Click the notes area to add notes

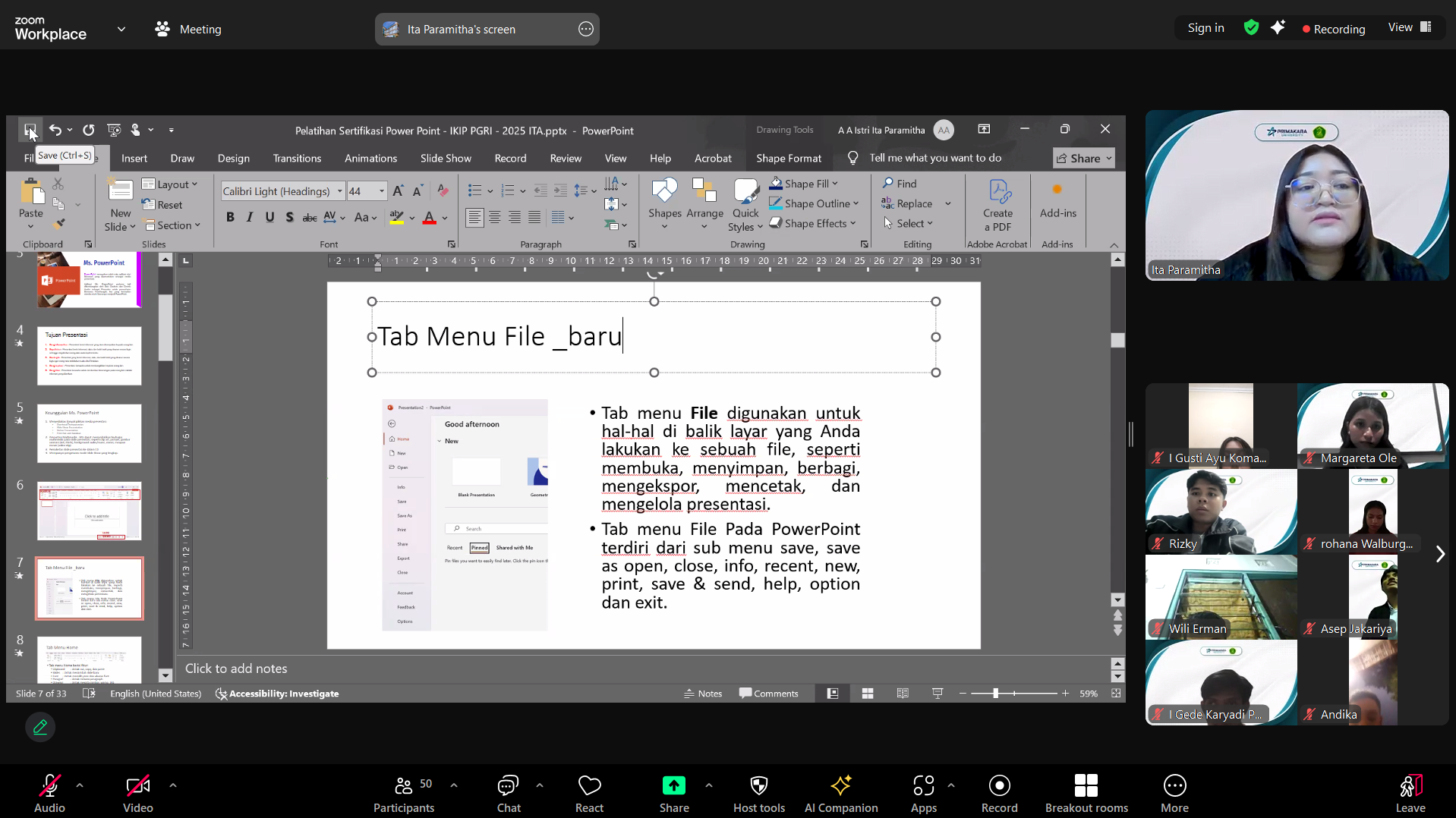pos(641,669)
